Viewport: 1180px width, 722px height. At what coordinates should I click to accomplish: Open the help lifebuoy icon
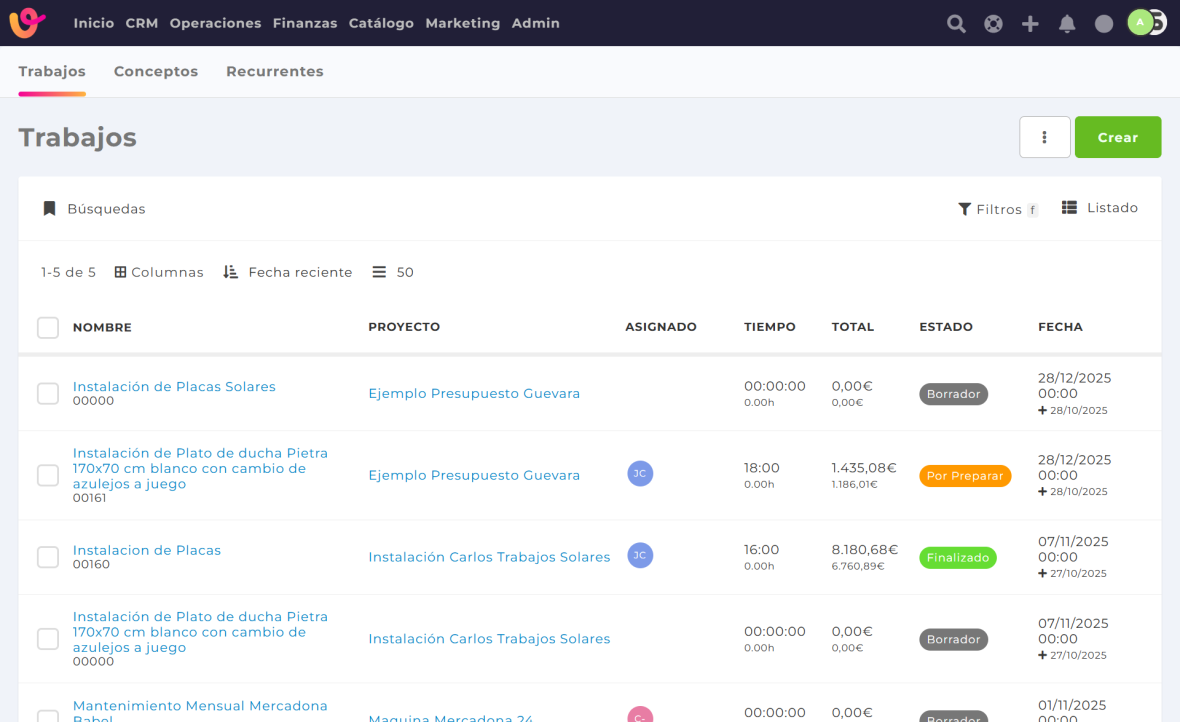(993, 24)
